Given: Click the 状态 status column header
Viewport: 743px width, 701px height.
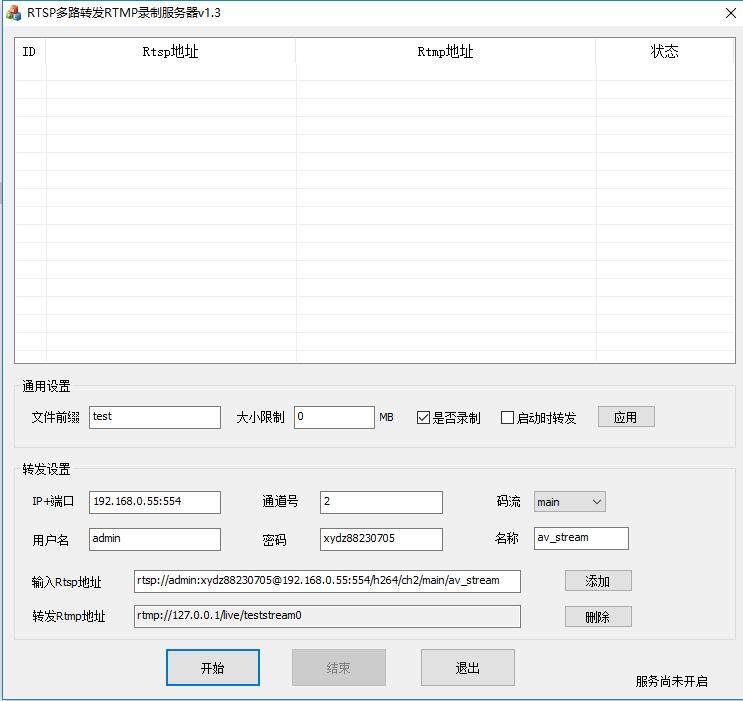Looking at the screenshot, I should click(x=665, y=52).
